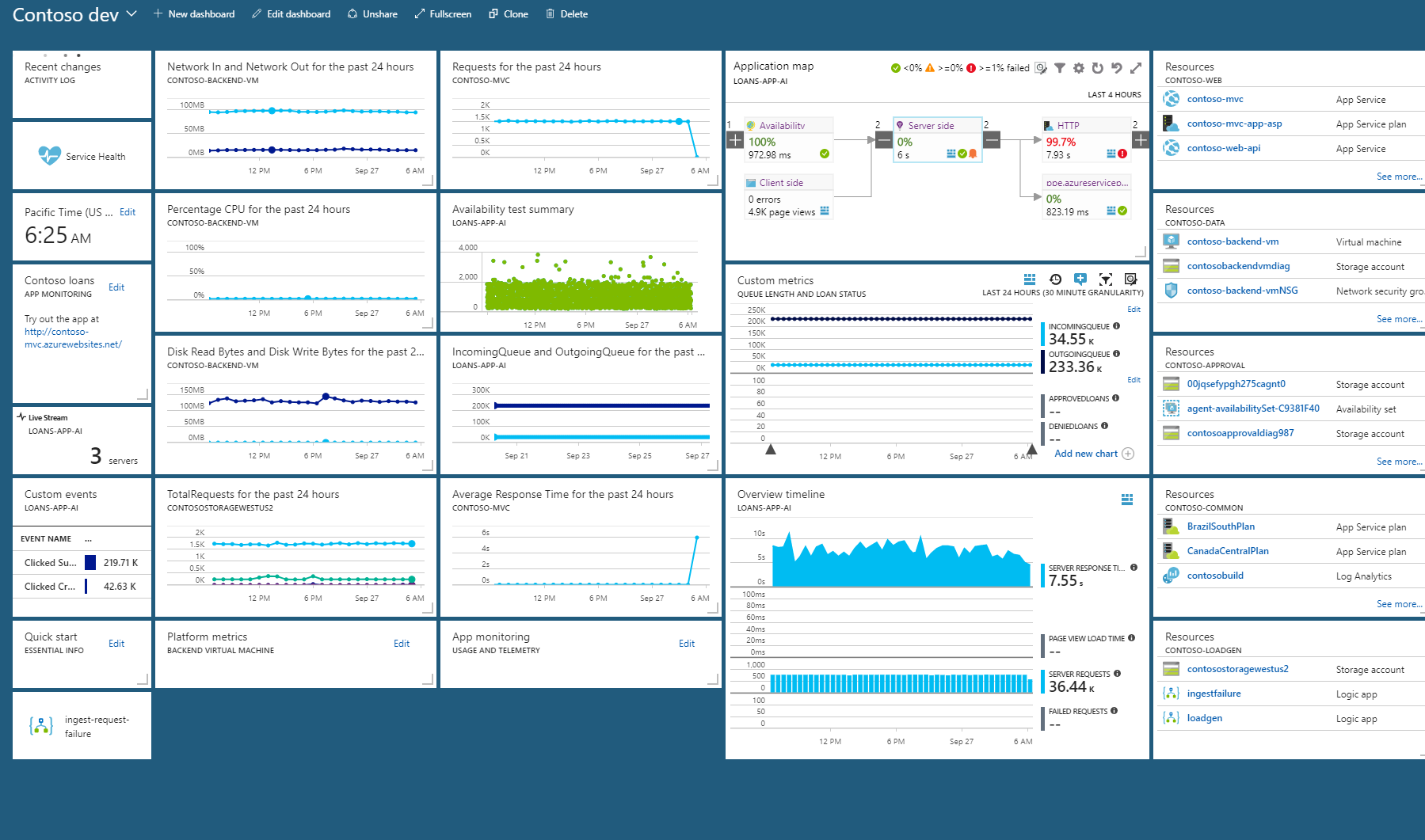
Task: Open the Overview timeline grid icon
Action: click(x=1127, y=499)
